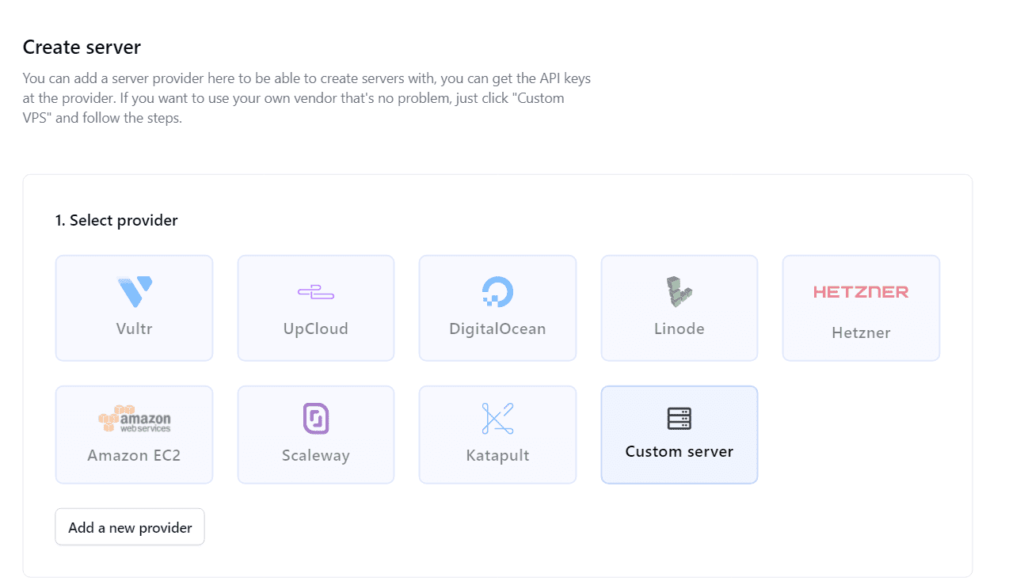Select the Vultr provider icon

coord(134,291)
